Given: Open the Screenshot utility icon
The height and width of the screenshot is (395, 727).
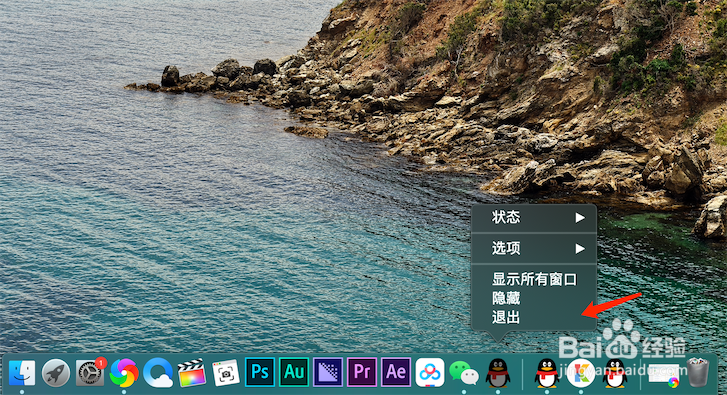Looking at the screenshot, I should (x=226, y=372).
